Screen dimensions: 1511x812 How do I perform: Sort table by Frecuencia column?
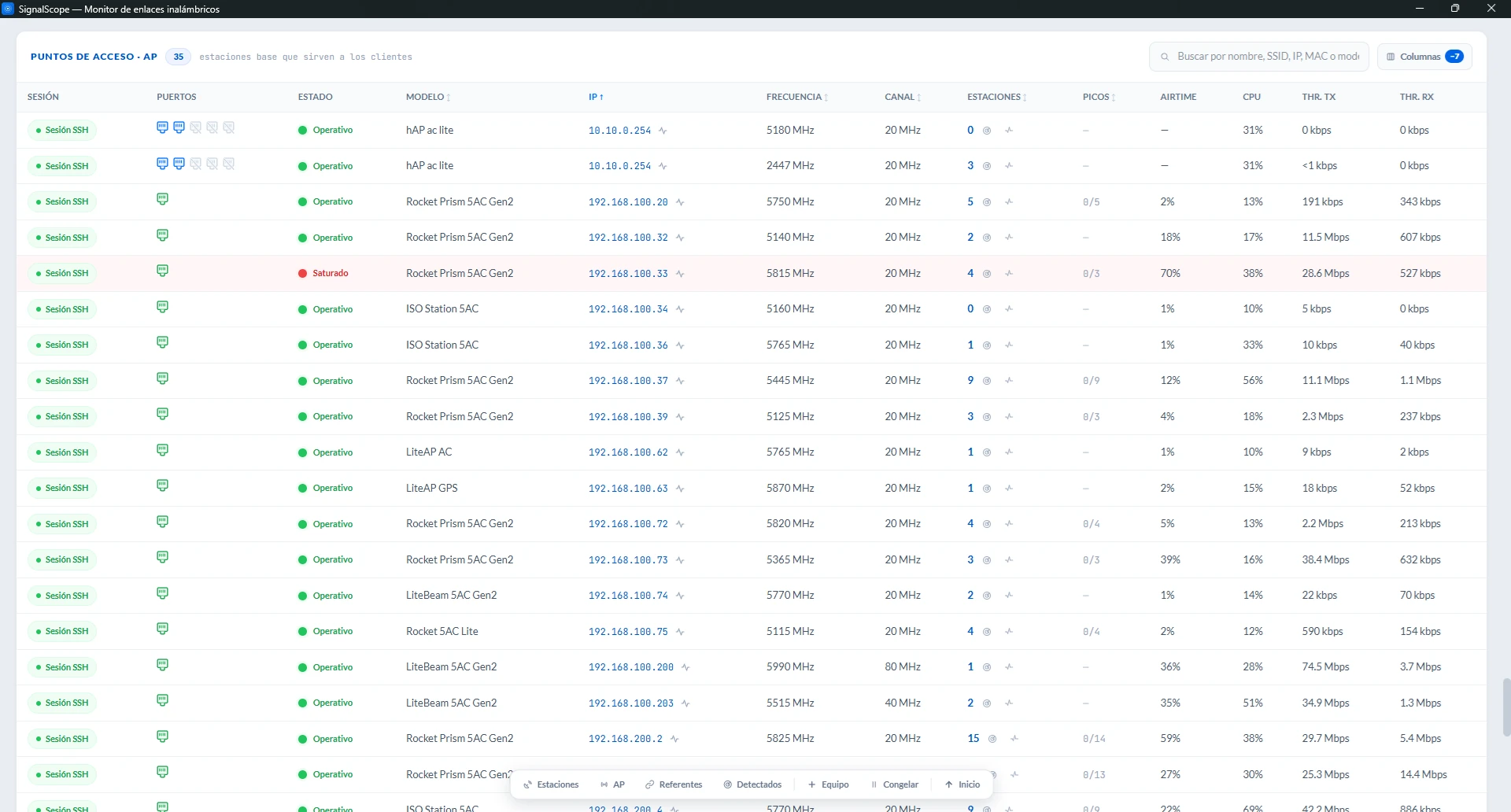tap(797, 97)
